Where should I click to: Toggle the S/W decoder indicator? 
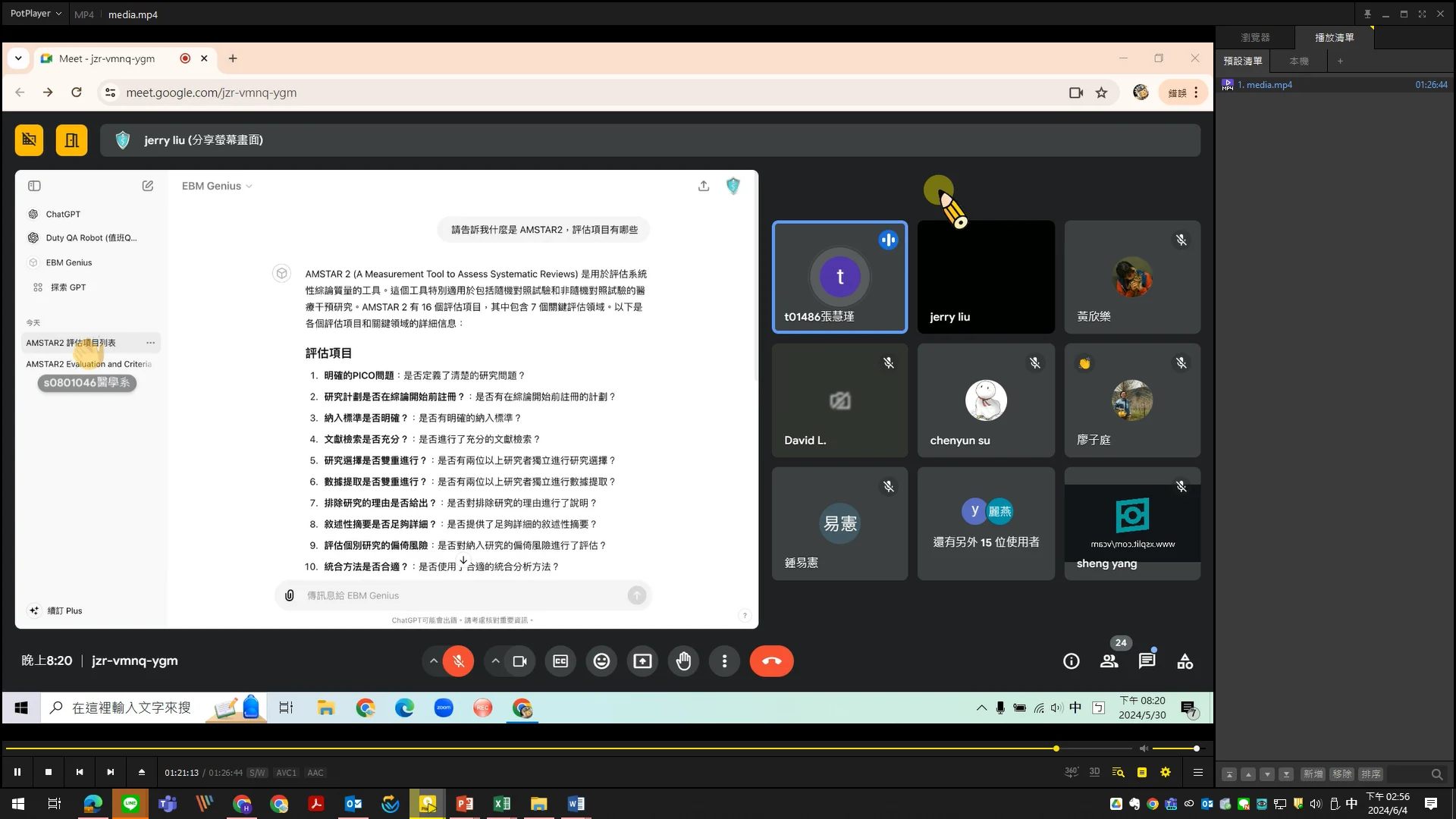click(257, 773)
